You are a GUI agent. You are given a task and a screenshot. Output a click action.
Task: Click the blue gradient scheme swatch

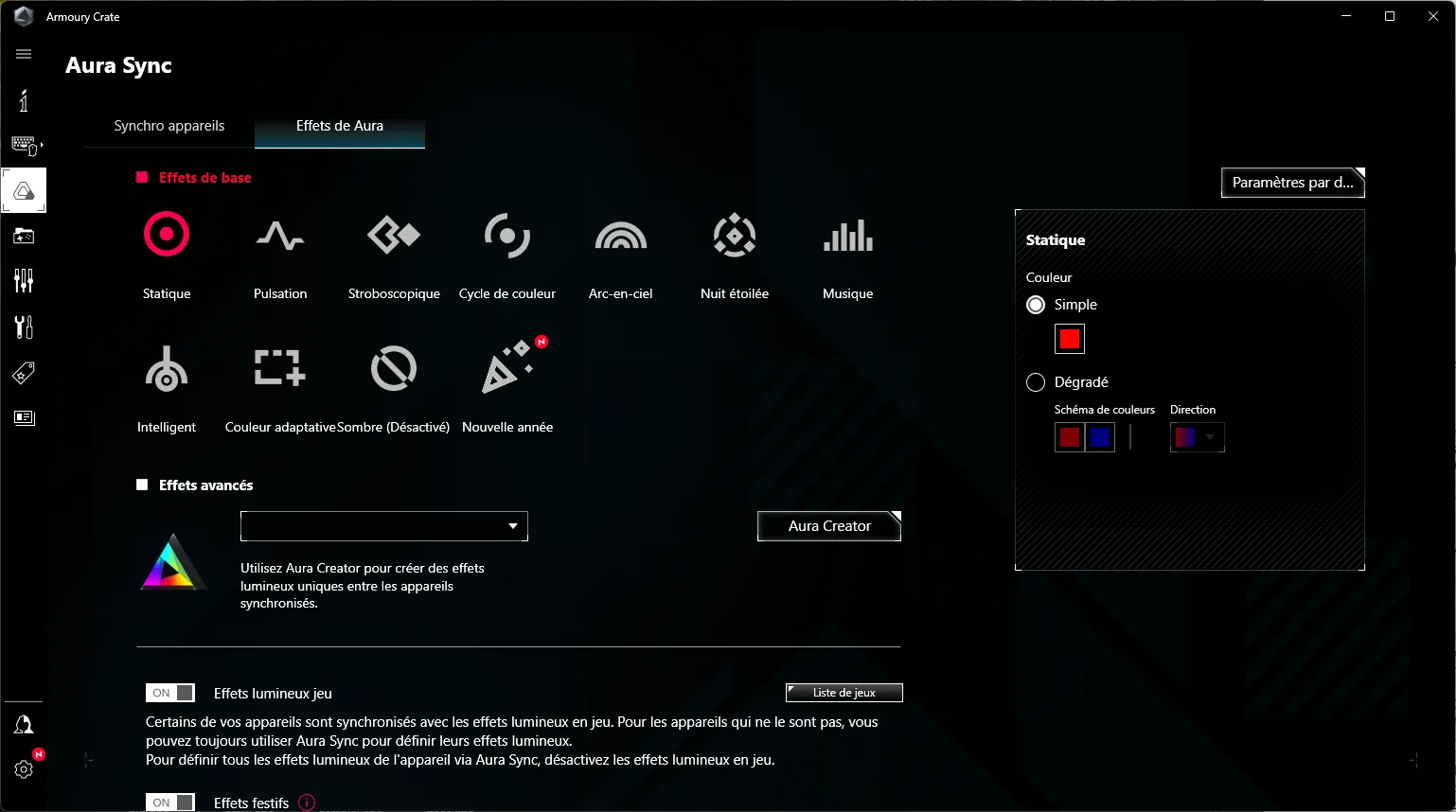point(1100,437)
